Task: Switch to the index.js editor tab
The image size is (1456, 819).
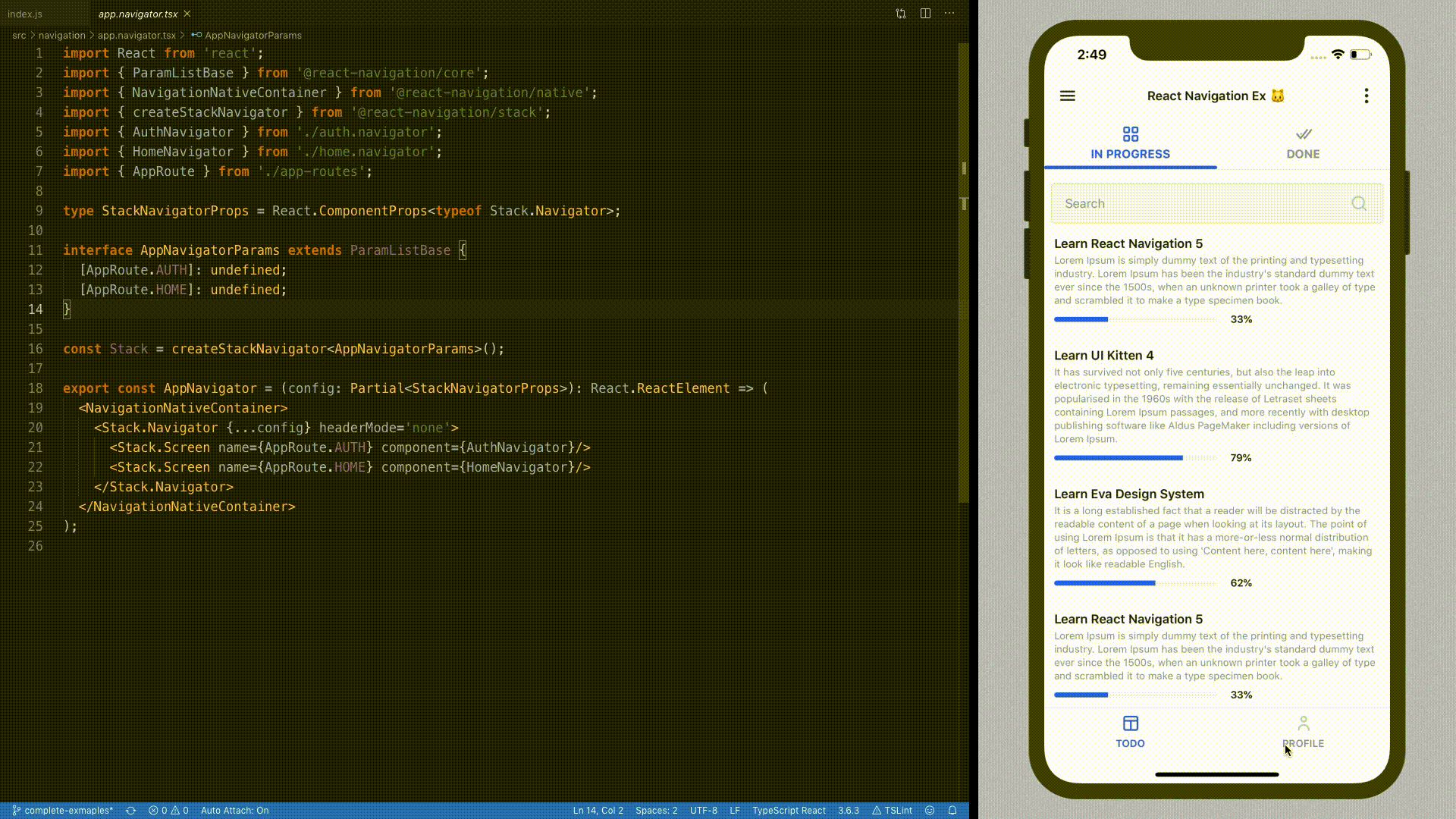Action: [x=24, y=13]
